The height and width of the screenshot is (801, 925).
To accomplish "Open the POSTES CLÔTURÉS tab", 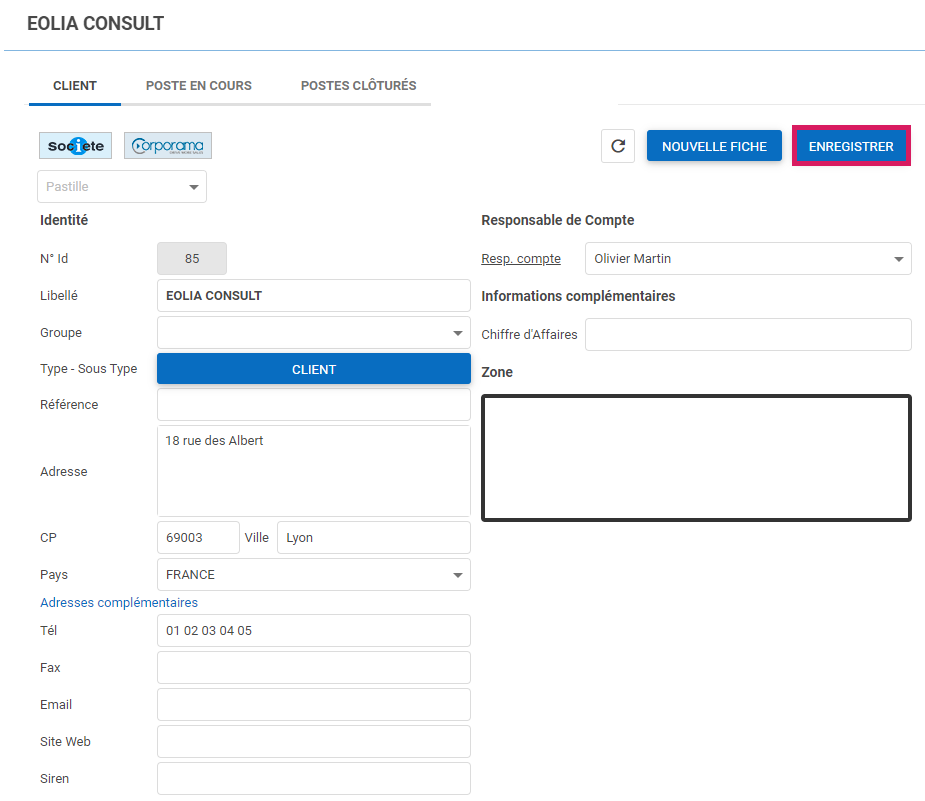I will tap(358, 86).
